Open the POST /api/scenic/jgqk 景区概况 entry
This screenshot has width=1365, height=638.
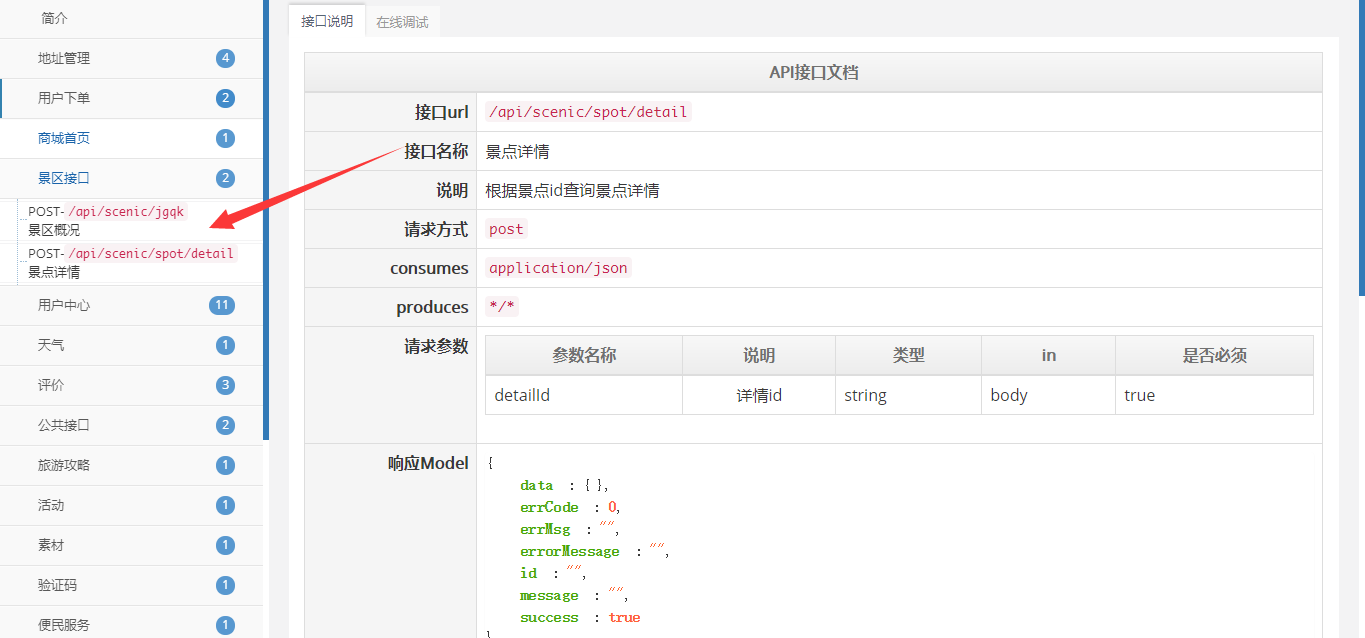click(107, 220)
